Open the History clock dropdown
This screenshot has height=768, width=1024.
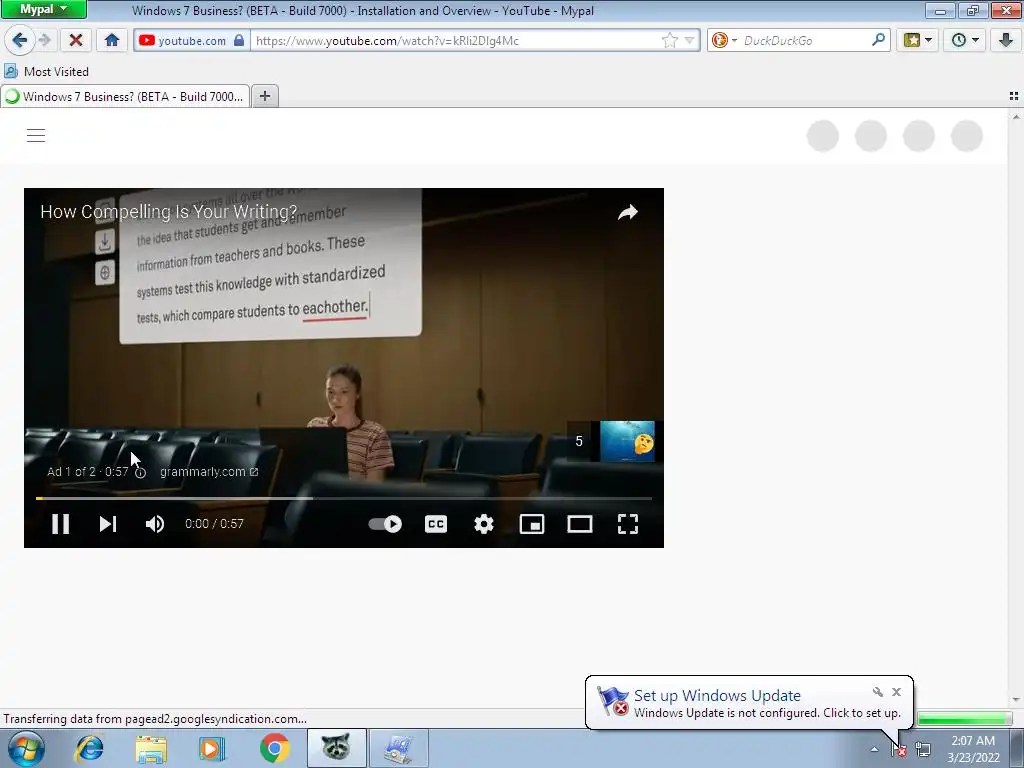tap(965, 40)
